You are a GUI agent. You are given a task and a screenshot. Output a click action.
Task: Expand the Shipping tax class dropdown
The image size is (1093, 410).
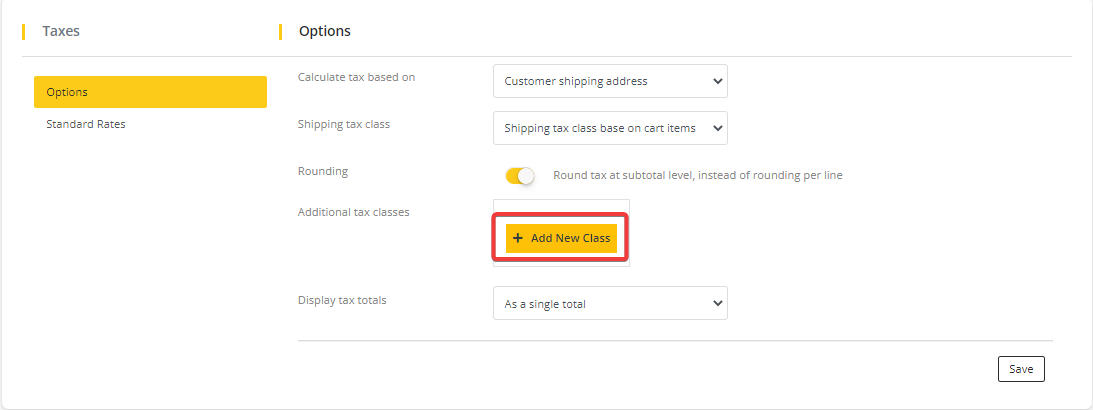pos(600,128)
